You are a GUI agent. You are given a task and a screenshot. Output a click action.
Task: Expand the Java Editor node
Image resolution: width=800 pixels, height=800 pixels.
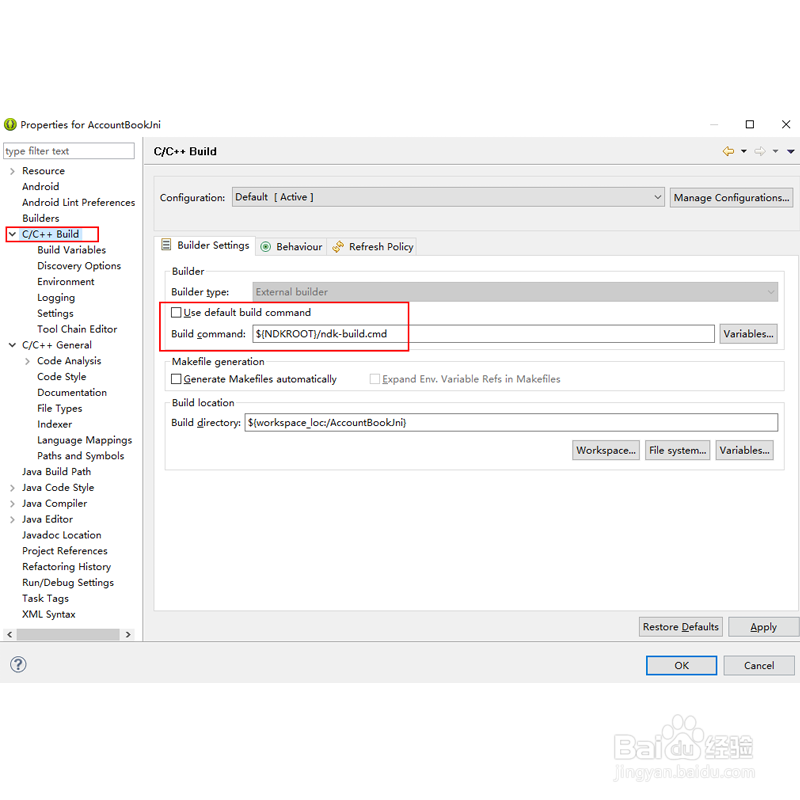(x=12, y=519)
